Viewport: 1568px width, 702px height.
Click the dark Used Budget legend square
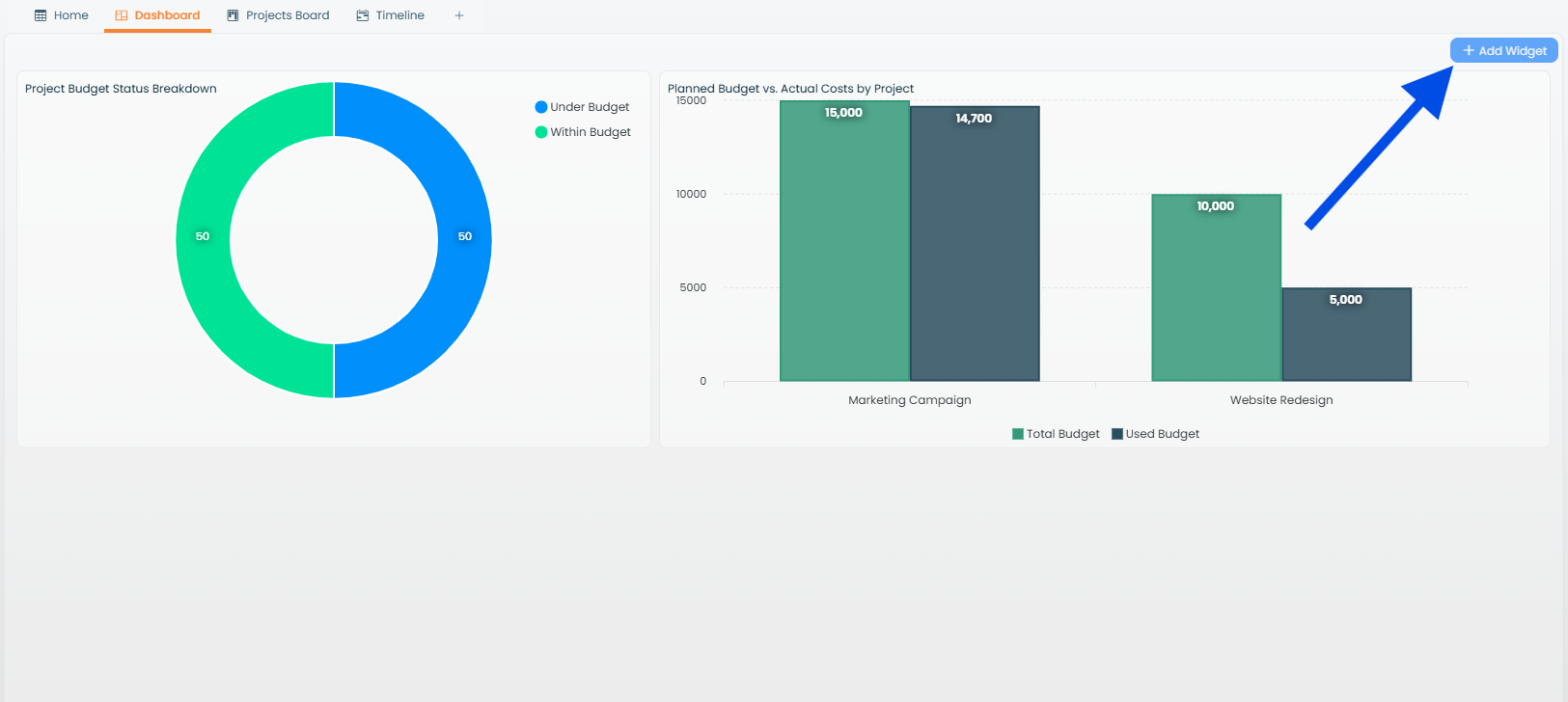click(x=1117, y=434)
